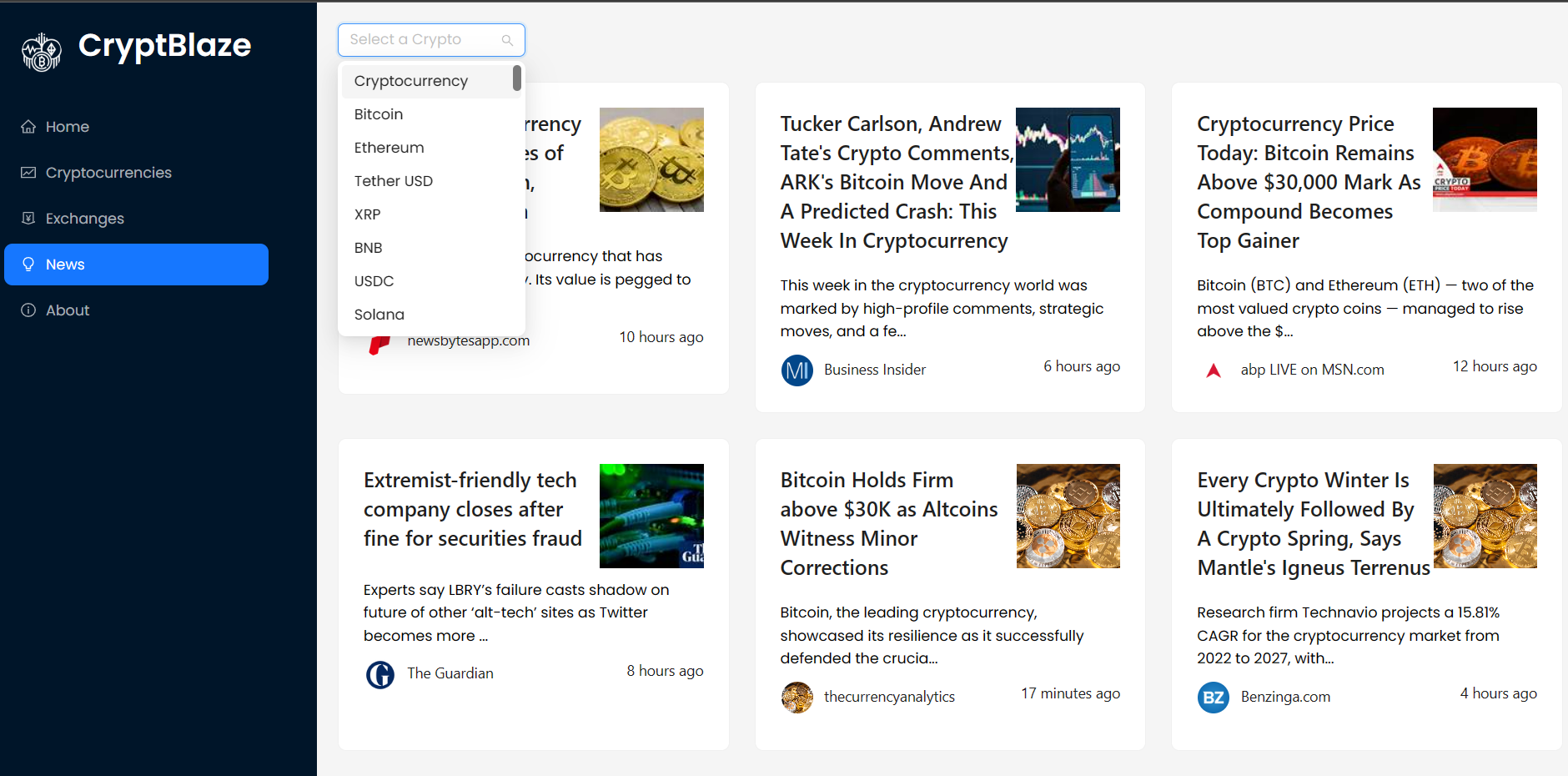Choose Cryptocurrency from the dropdown list
The height and width of the screenshot is (776, 1568).
click(x=431, y=81)
